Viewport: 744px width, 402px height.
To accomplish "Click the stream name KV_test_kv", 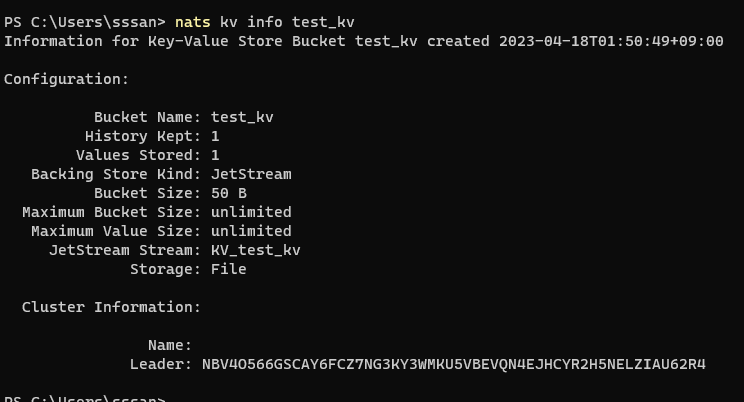I will [x=255, y=250].
